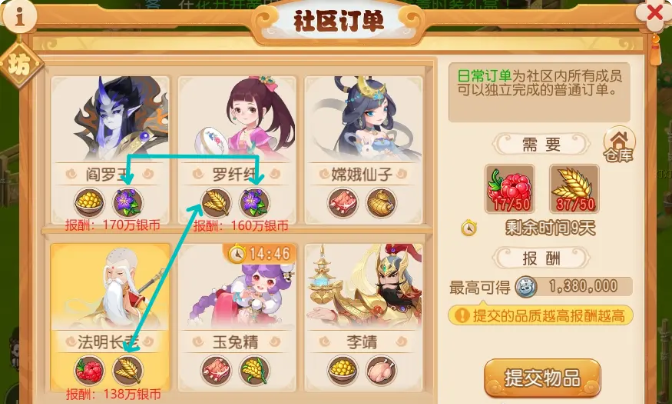Click the wheat 37/50 requirement icon
Screen dimensions: 672x404
(x=574, y=189)
